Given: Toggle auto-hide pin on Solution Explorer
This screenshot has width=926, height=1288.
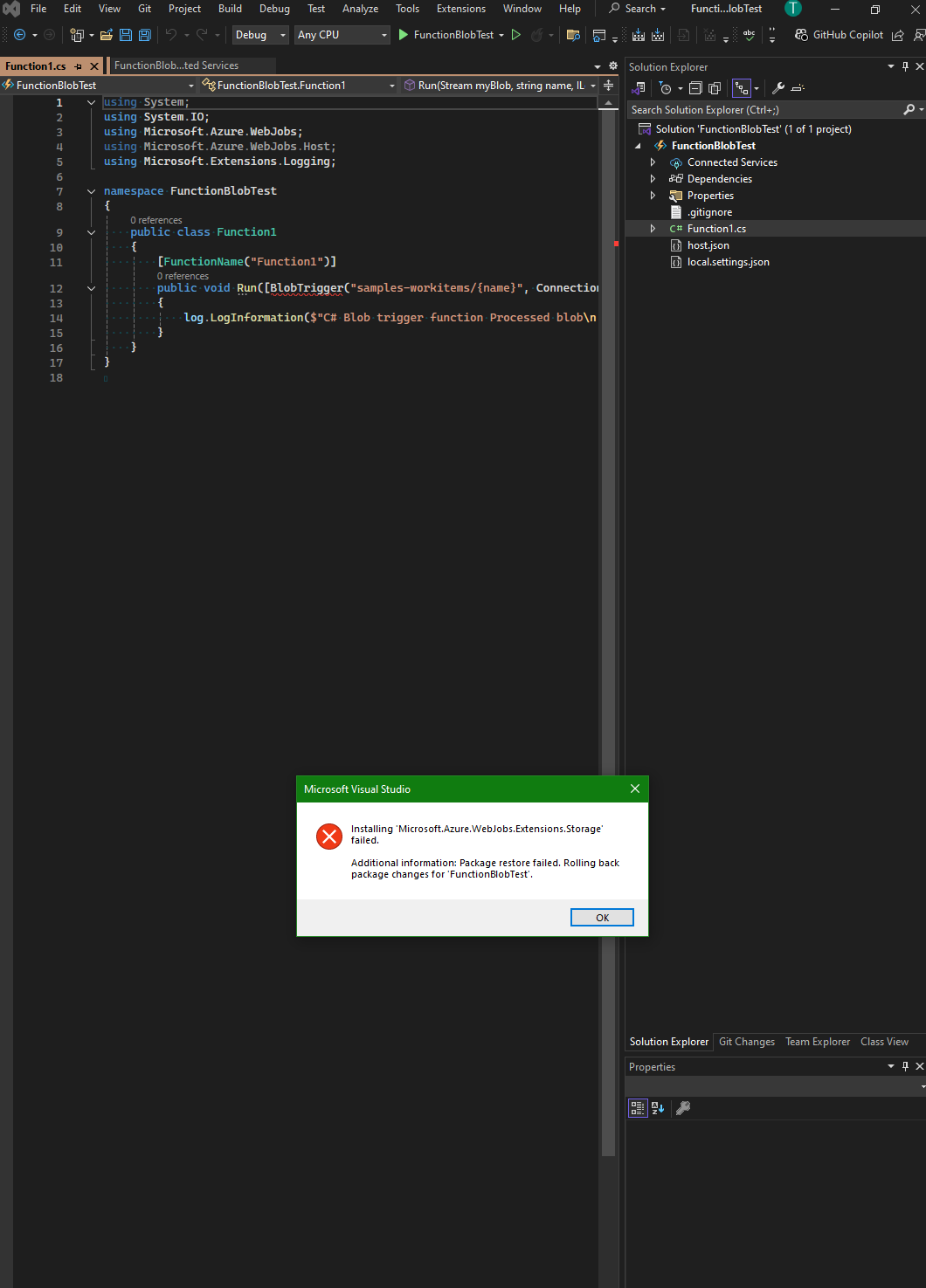Looking at the screenshot, I should [905, 66].
